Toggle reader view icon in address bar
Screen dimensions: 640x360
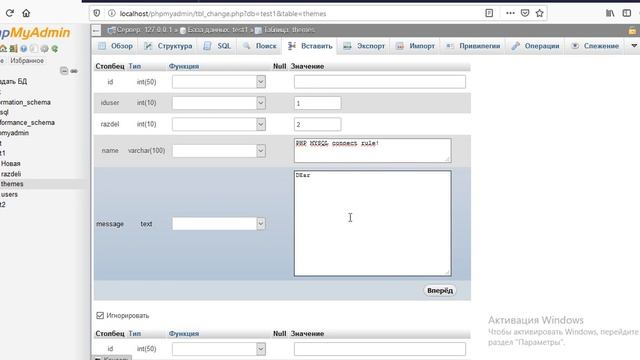point(489,13)
